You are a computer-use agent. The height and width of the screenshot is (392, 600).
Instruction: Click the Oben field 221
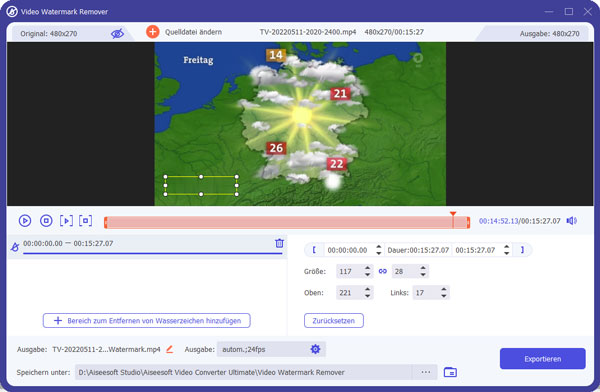349,293
